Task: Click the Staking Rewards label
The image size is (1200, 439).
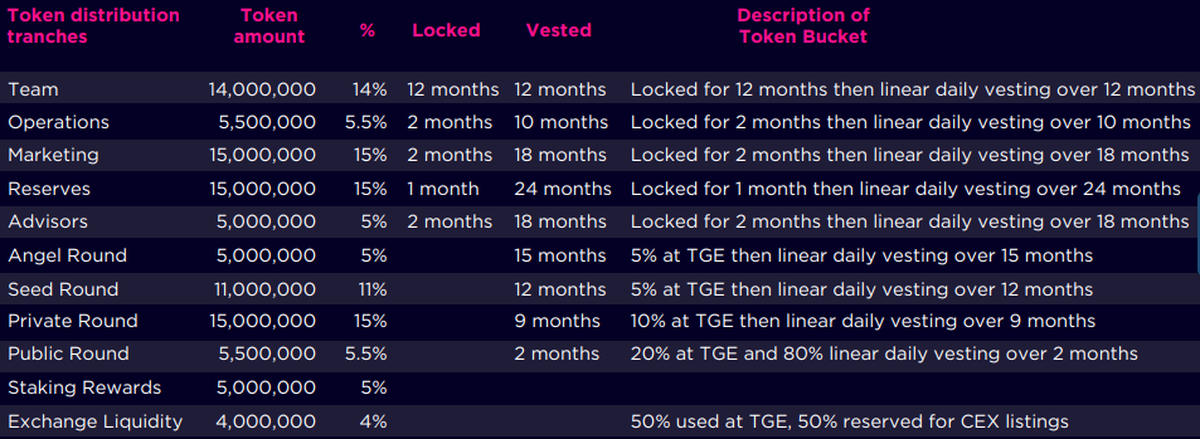Action: (x=84, y=387)
